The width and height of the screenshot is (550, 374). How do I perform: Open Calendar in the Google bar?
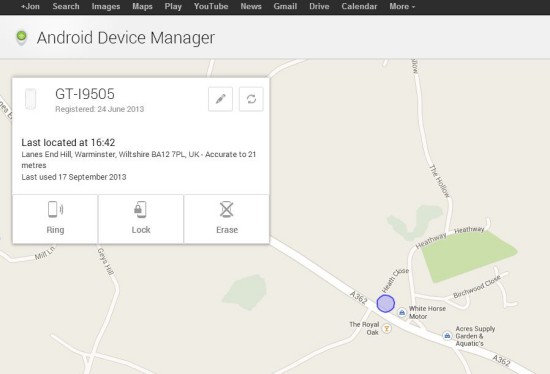[x=359, y=6]
